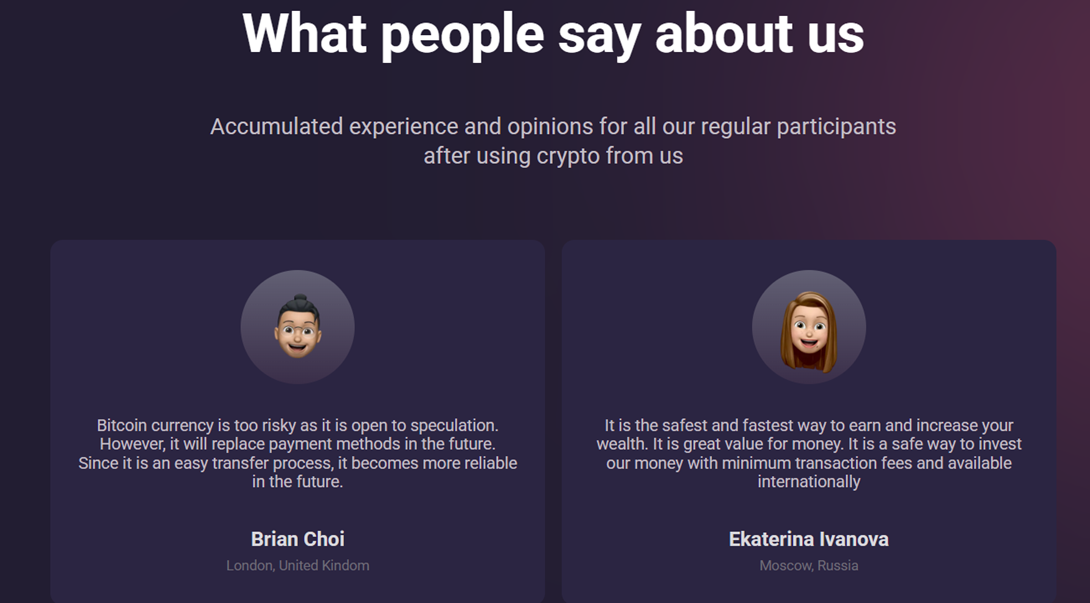Select the 'Moscow, Russia' location label
Screen dimensions: 1090x603
808,565
